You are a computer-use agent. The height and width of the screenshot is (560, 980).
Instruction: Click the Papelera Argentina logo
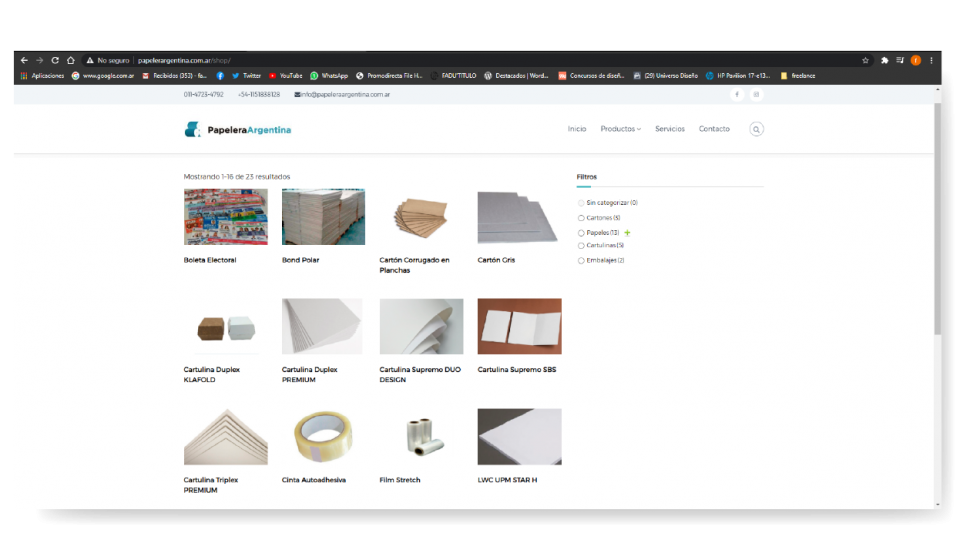(x=238, y=129)
